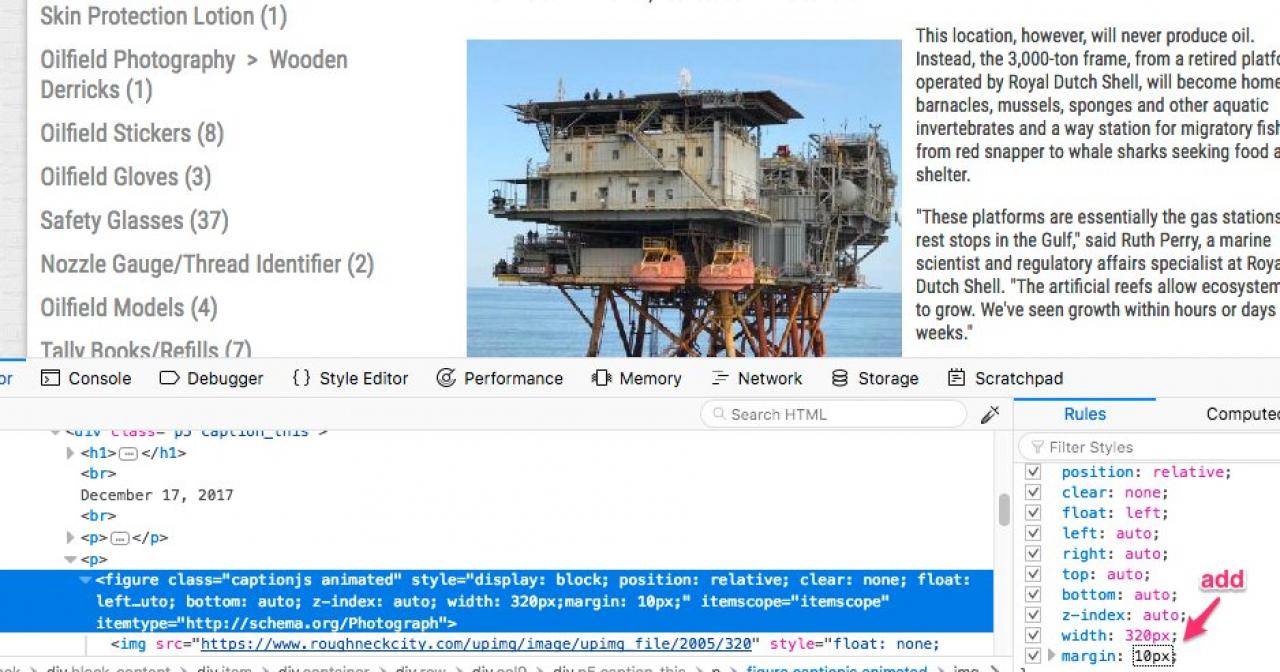Focus the Filter Styles field
Image resolution: width=1280 pixels, height=672 pixels.
coord(1150,447)
